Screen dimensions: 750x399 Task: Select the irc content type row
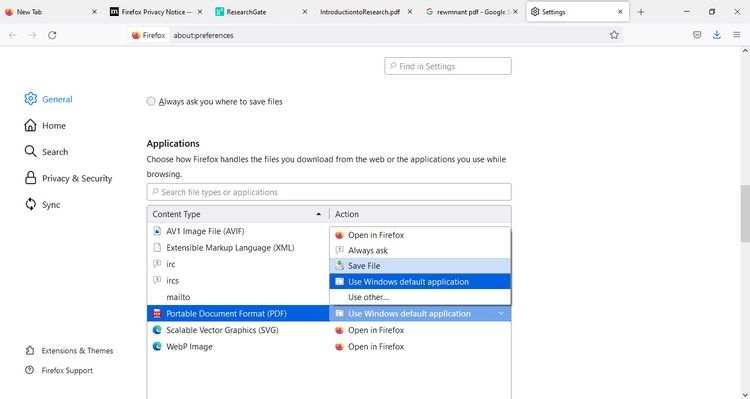[x=238, y=264]
